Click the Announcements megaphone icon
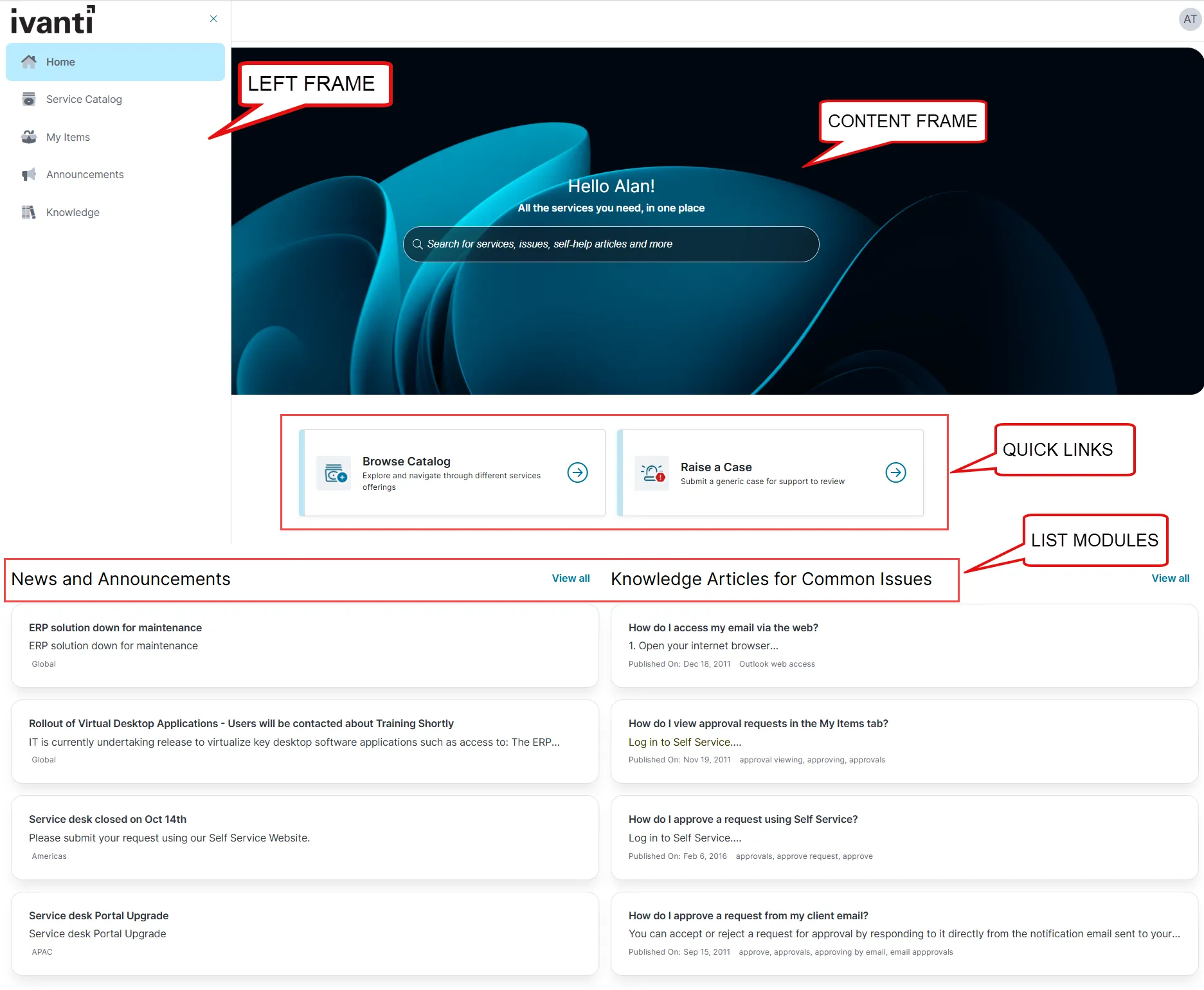This screenshot has width=1204, height=990. pyautogui.click(x=28, y=174)
